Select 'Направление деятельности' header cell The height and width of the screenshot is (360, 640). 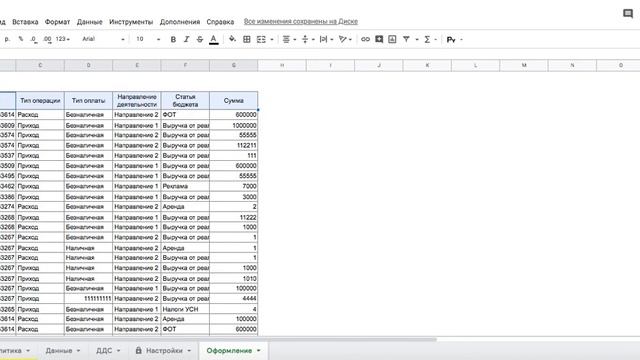pos(137,100)
